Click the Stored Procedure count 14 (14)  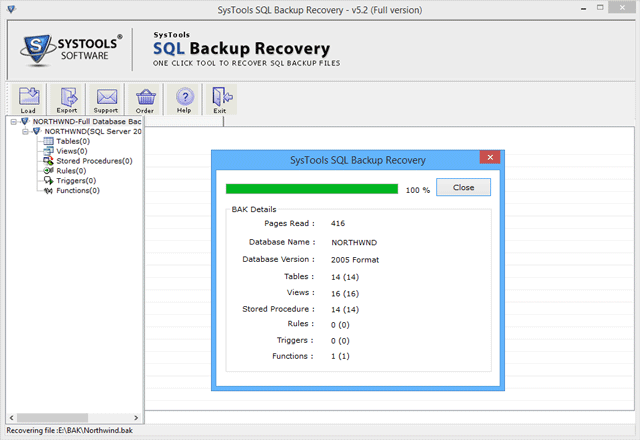(345, 309)
